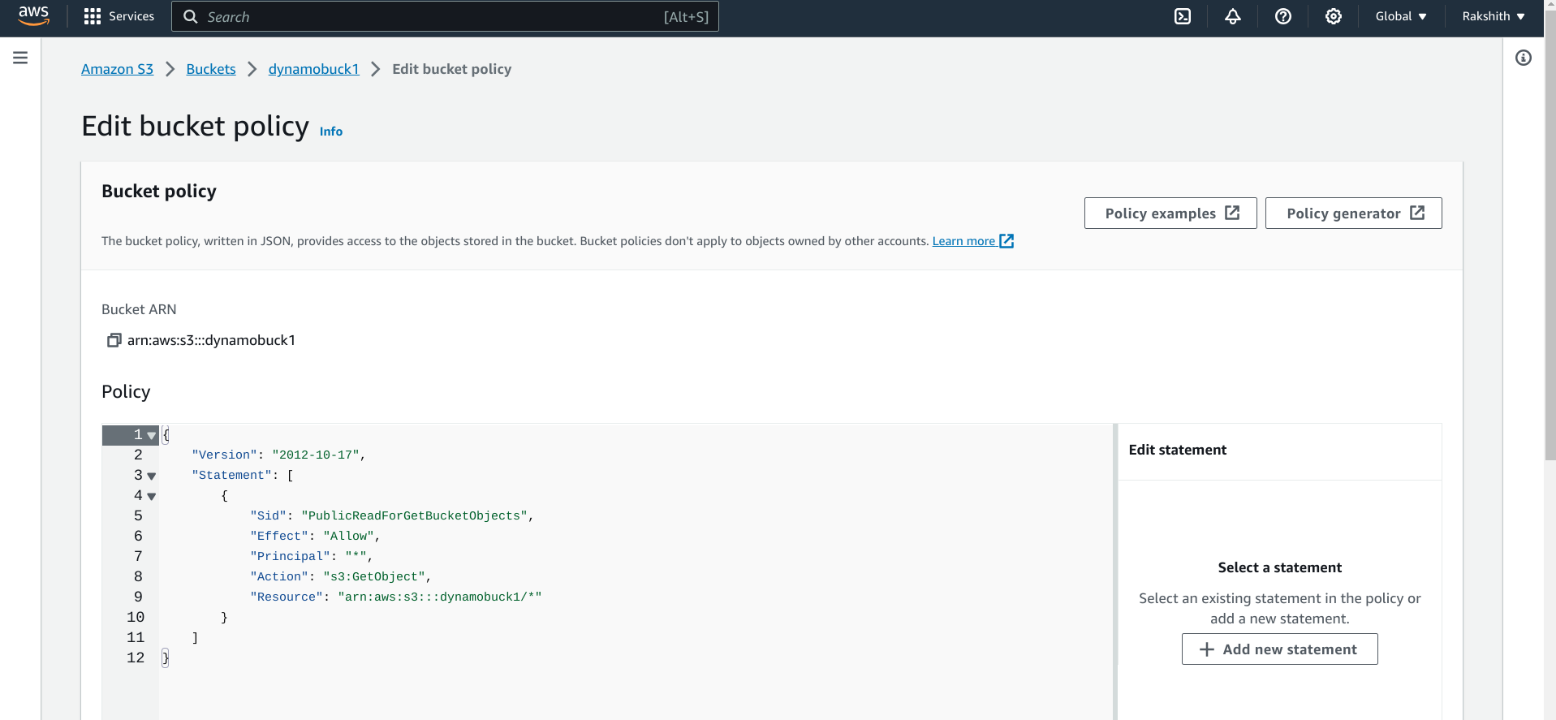Click the Resource ARN line in editor

point(395,597)
